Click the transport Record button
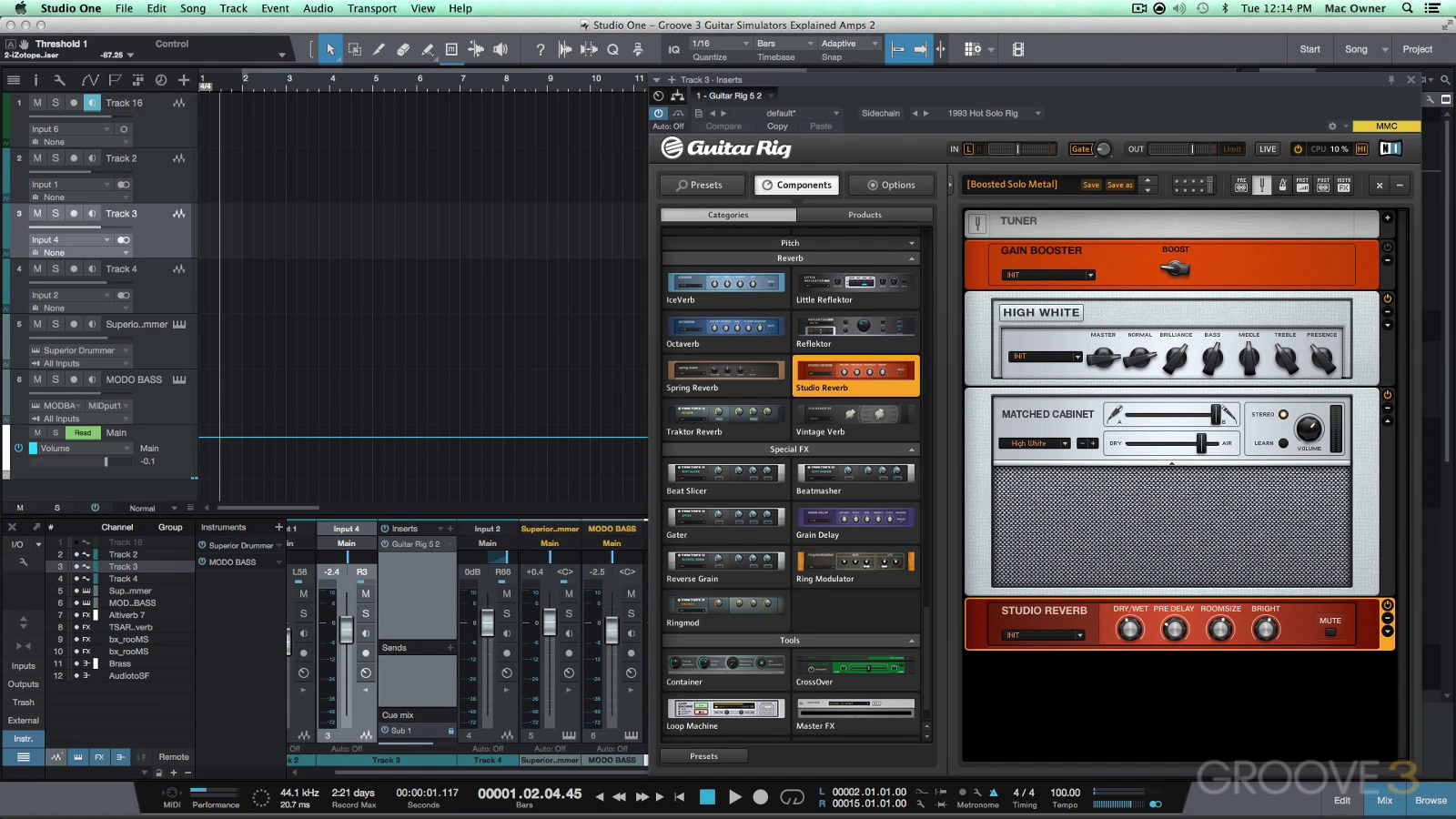Viewport: 1456px width, 819px height. pyautogui.click(x=761, y=797)
